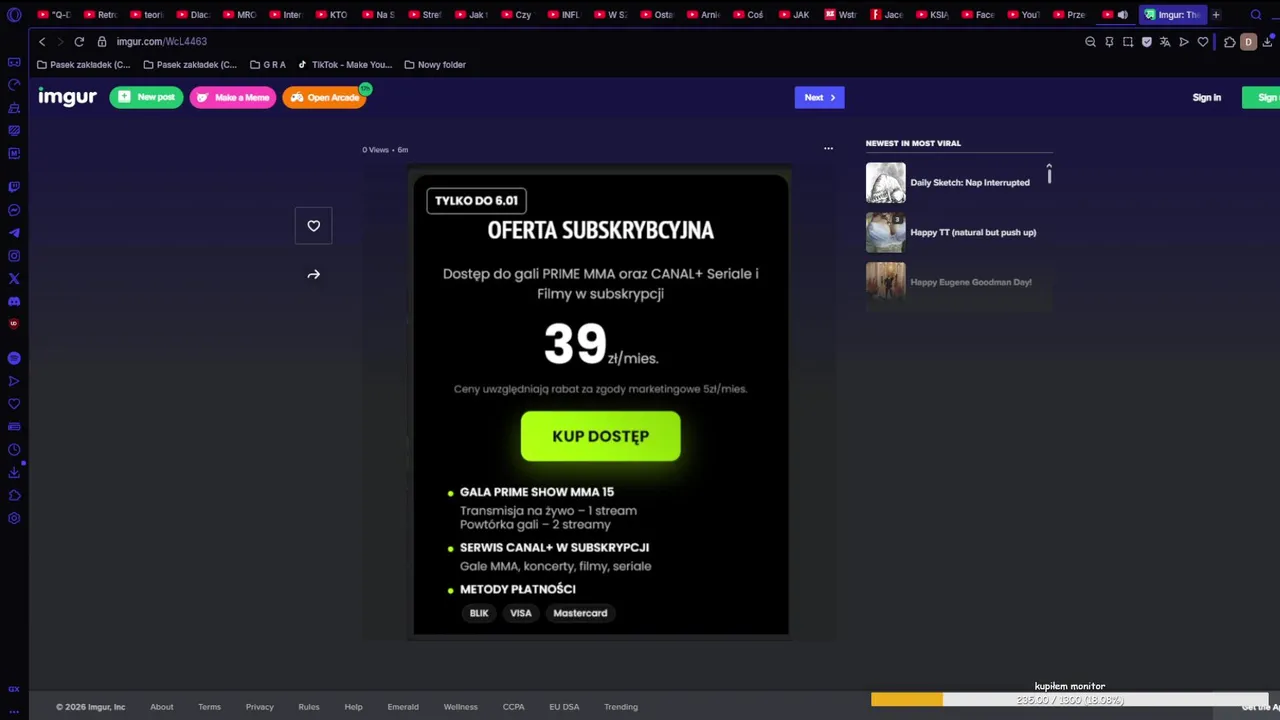Open Messenger in the sidebar
Viewport: 1280px width, 720px height.
click(x=14, y=210)
